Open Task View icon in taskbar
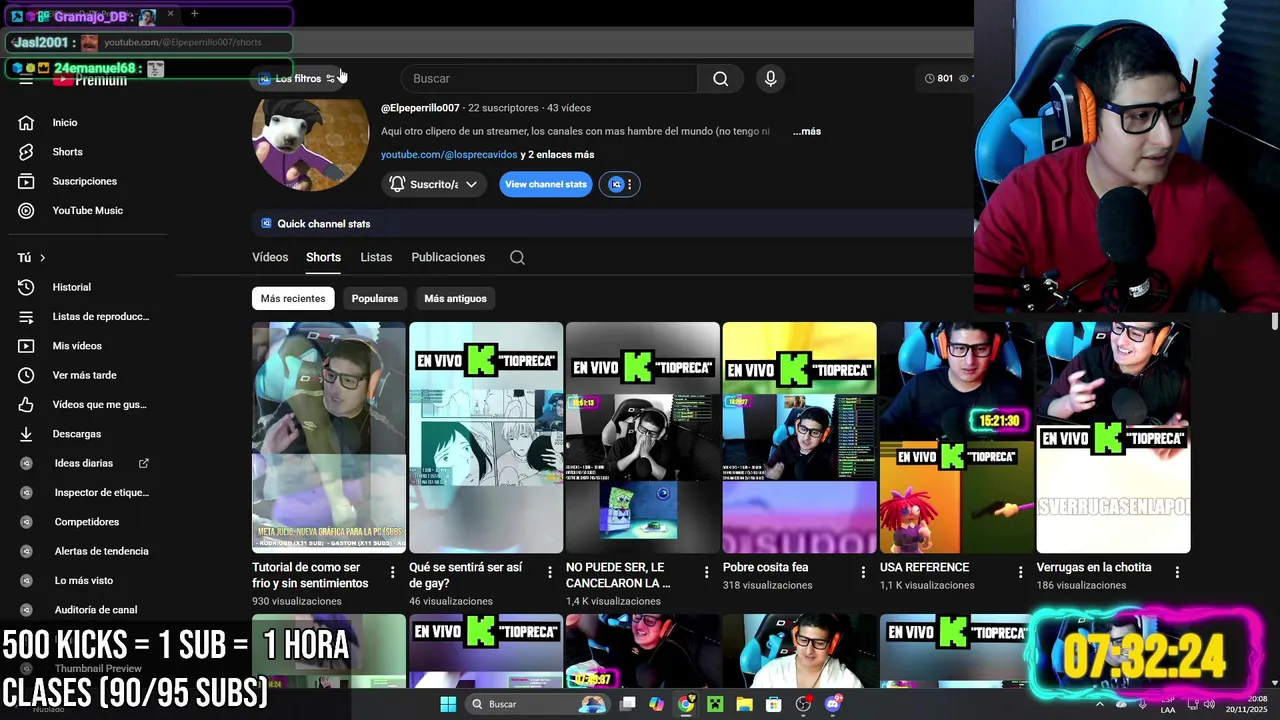This screenshot has height=720, width=1280. (627, 704)
